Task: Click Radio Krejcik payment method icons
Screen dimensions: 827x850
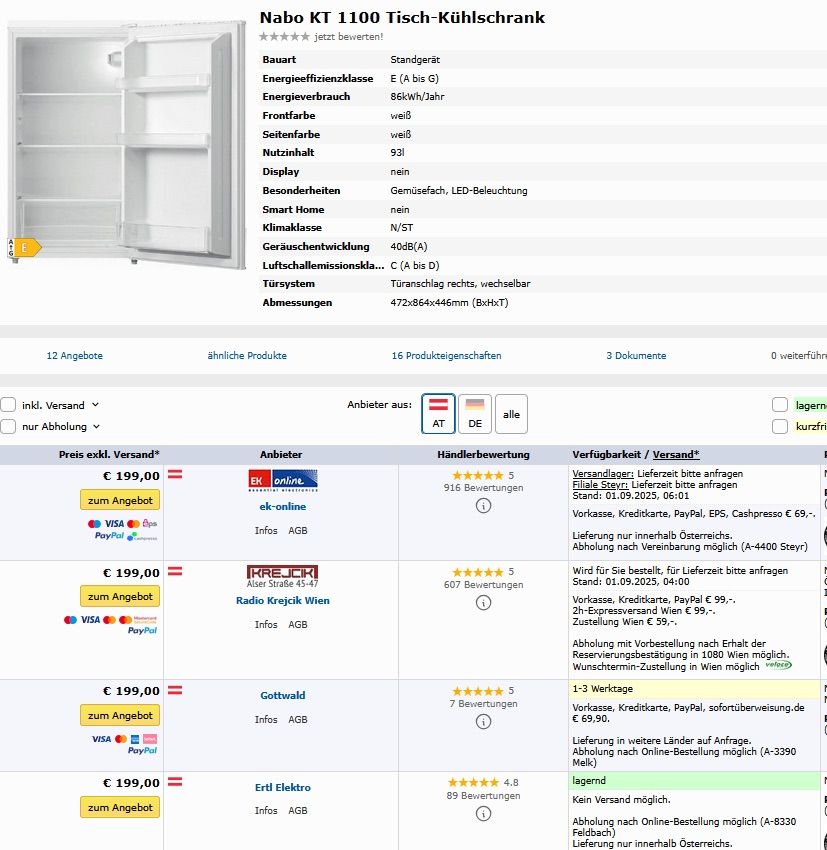Action: [111, 624]
